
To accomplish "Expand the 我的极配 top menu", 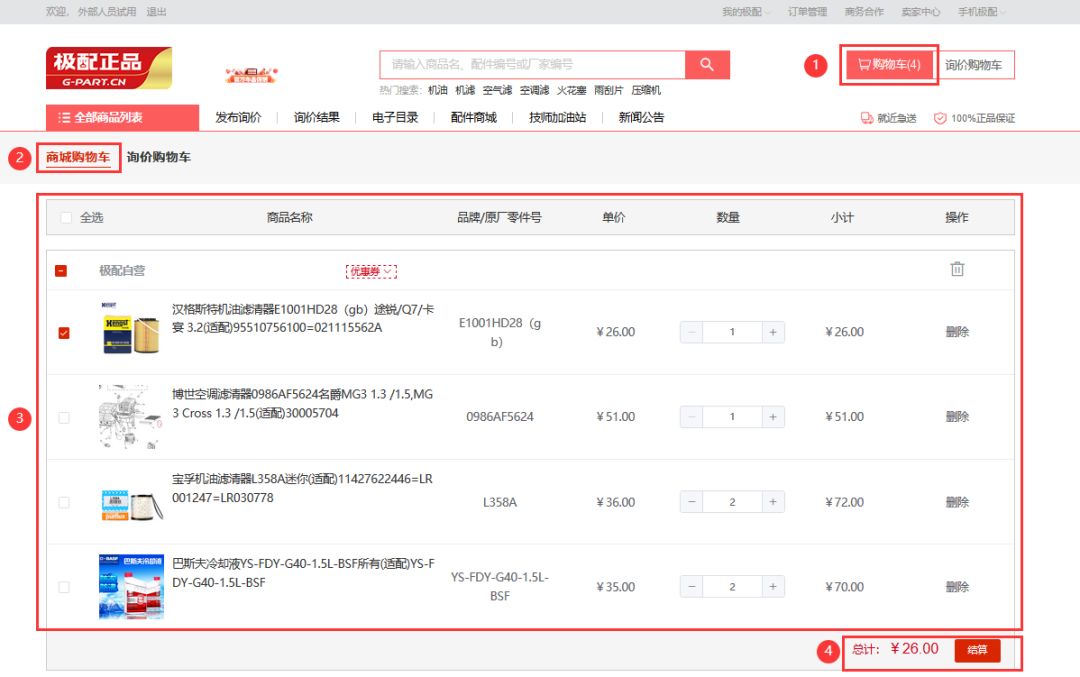I will (x=746, y=12).
